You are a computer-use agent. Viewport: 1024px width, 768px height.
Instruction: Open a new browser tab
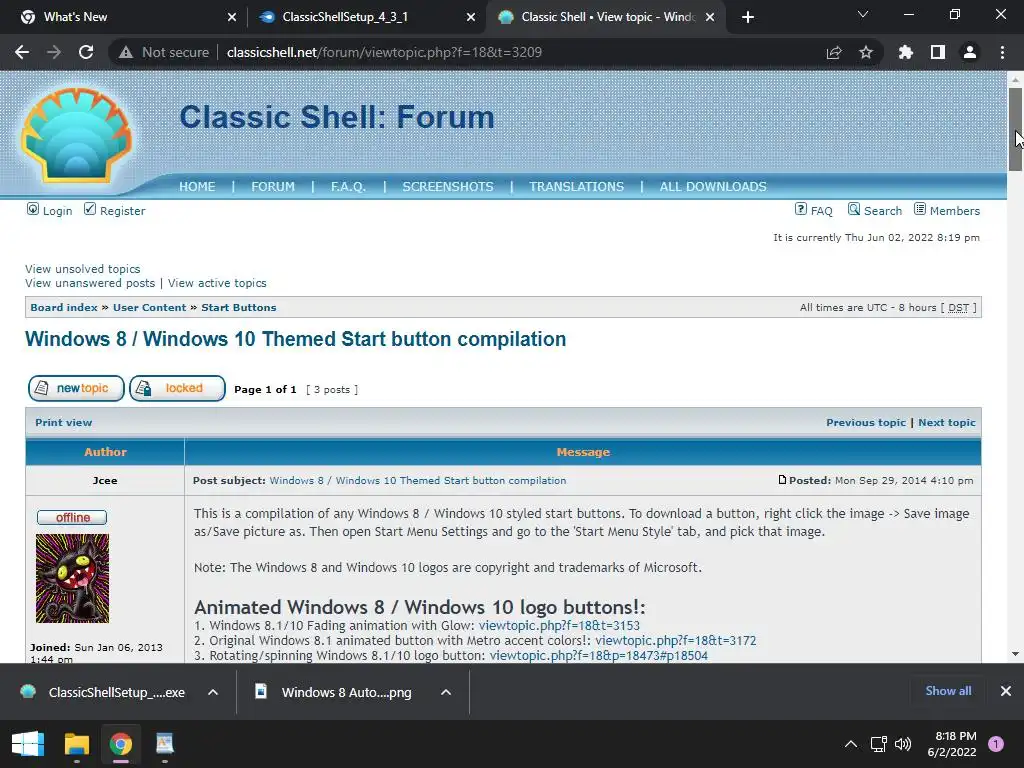(748, 17)
